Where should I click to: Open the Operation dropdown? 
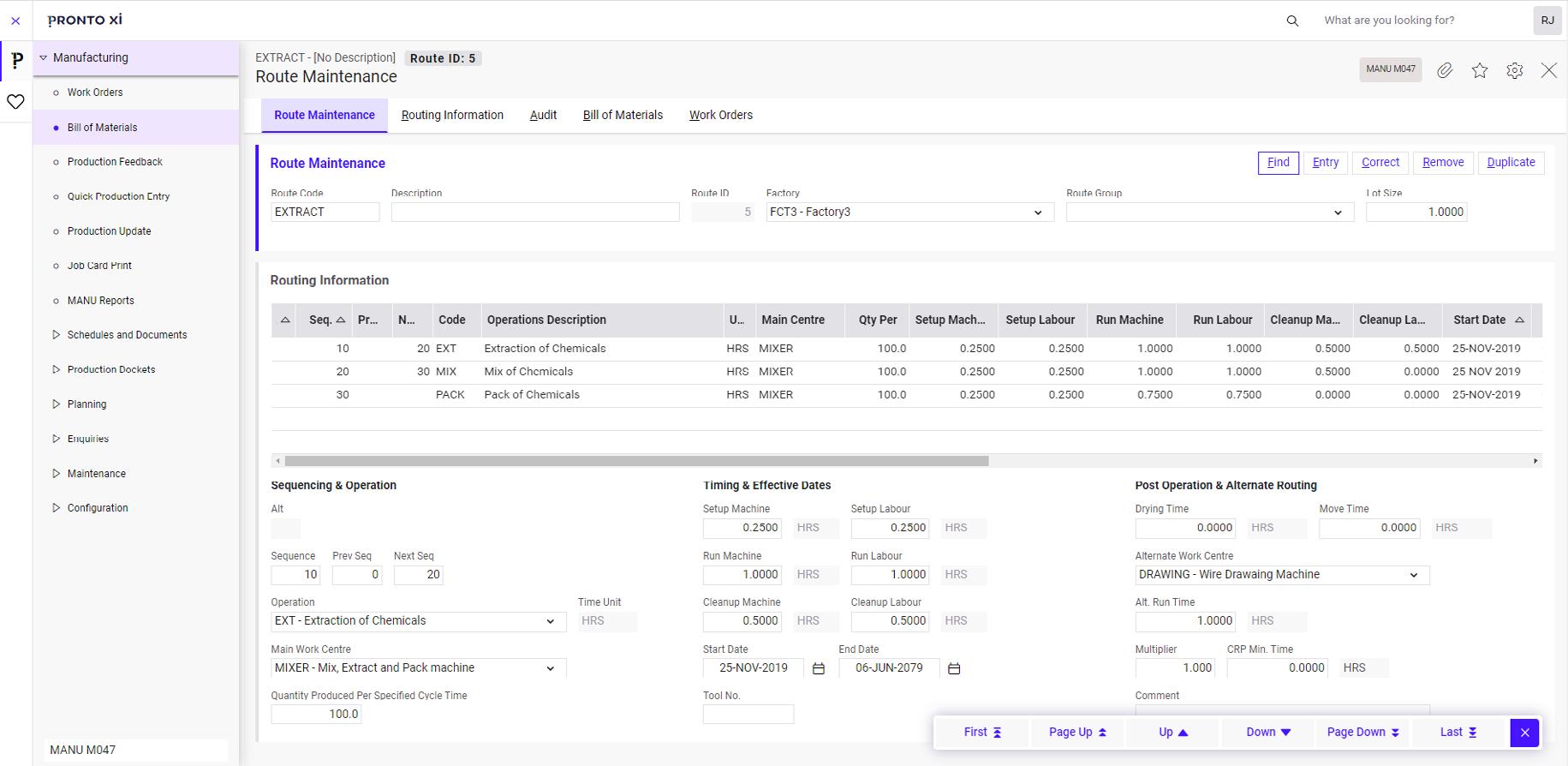(550, 621)
